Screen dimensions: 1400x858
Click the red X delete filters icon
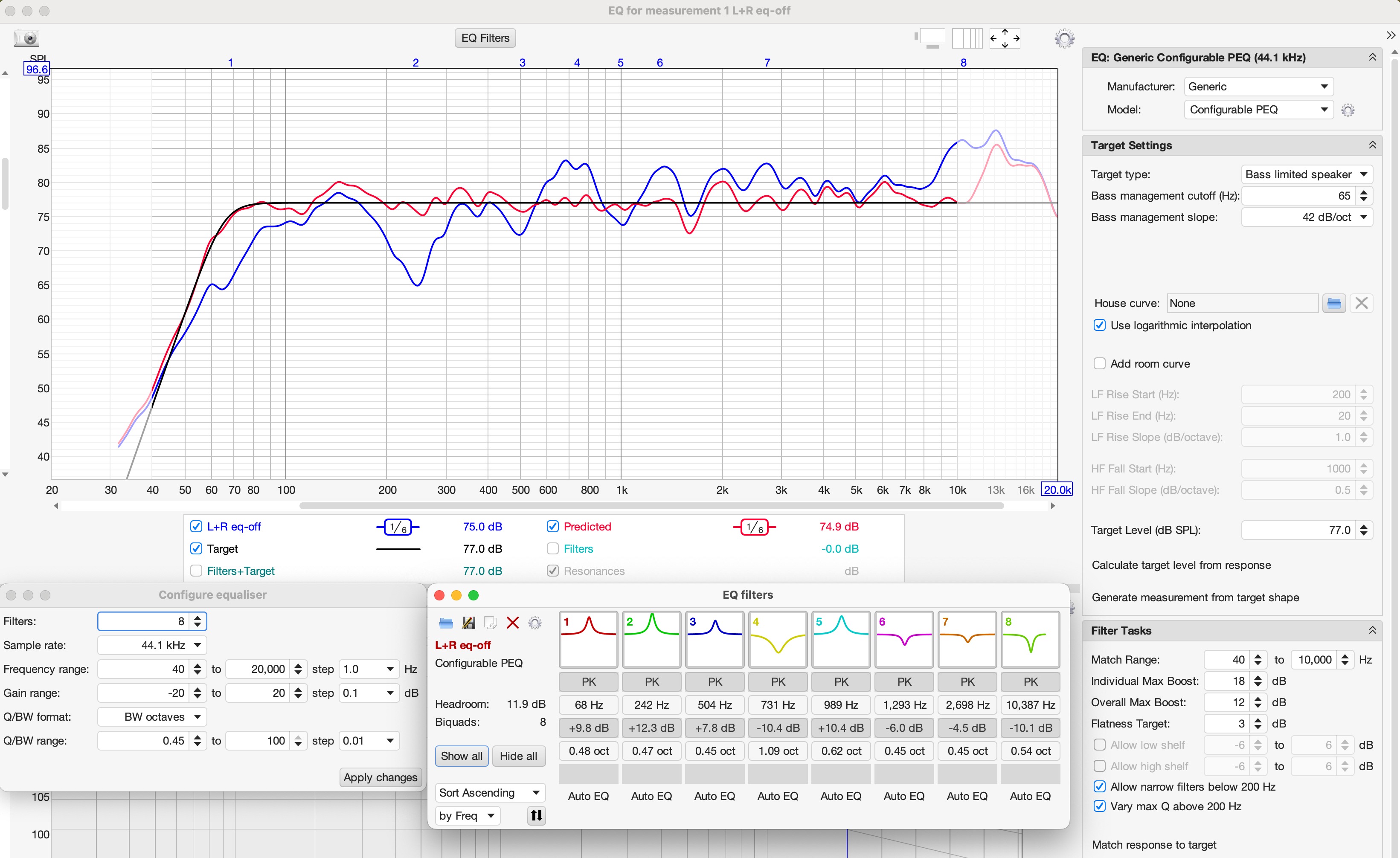click(512, 623)
